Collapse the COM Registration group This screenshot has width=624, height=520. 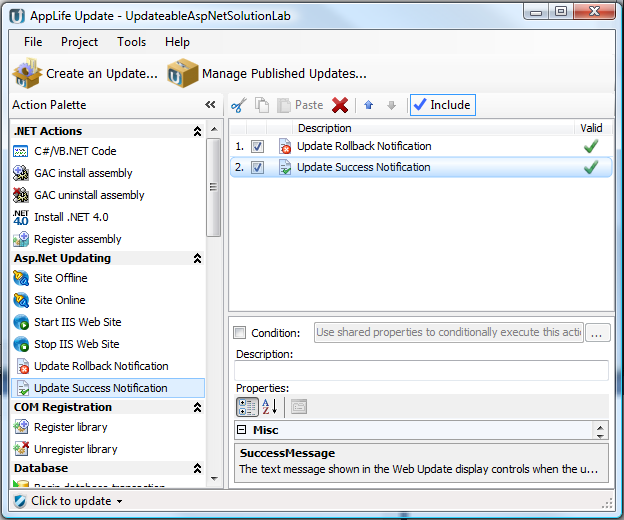coord(197,407)
